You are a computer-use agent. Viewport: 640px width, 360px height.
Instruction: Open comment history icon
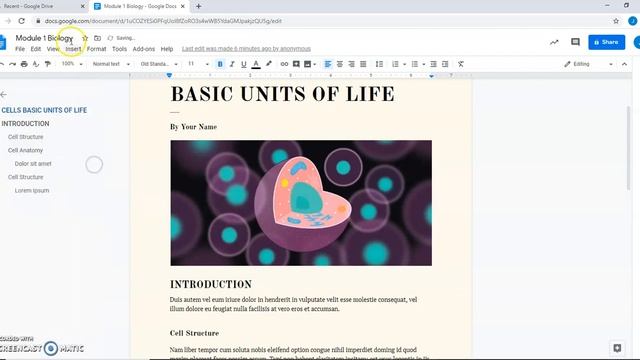click(x=575, y=42)
